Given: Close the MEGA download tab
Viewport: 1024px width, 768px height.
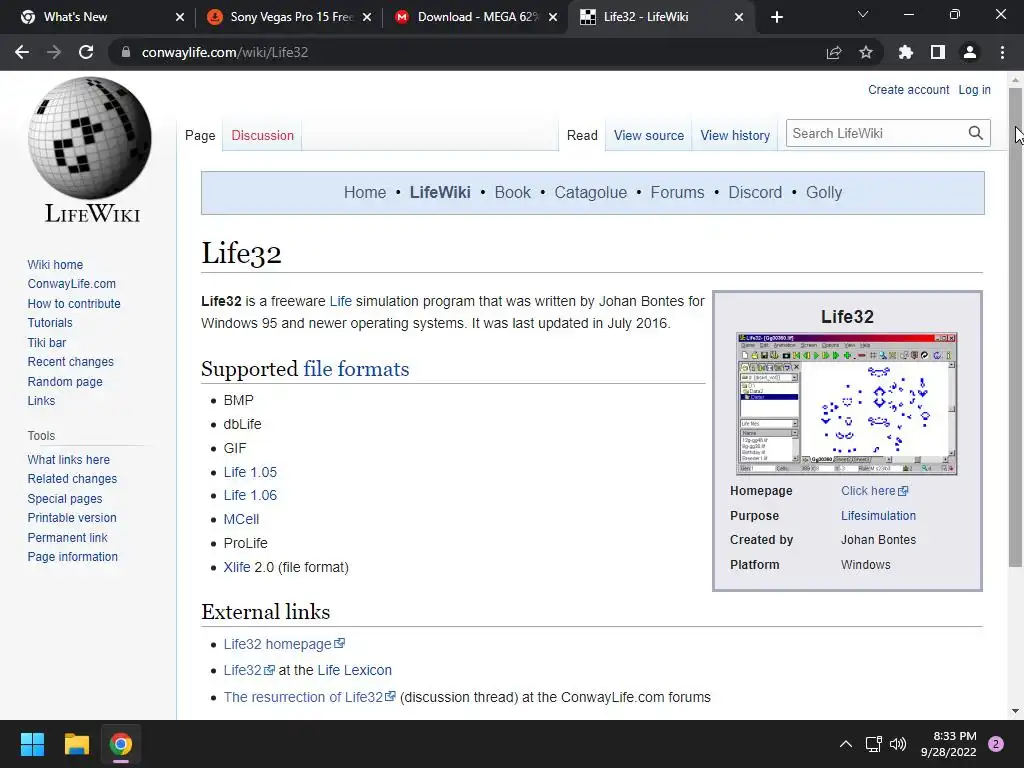Looking at the screenshot, I should [553, 17].
